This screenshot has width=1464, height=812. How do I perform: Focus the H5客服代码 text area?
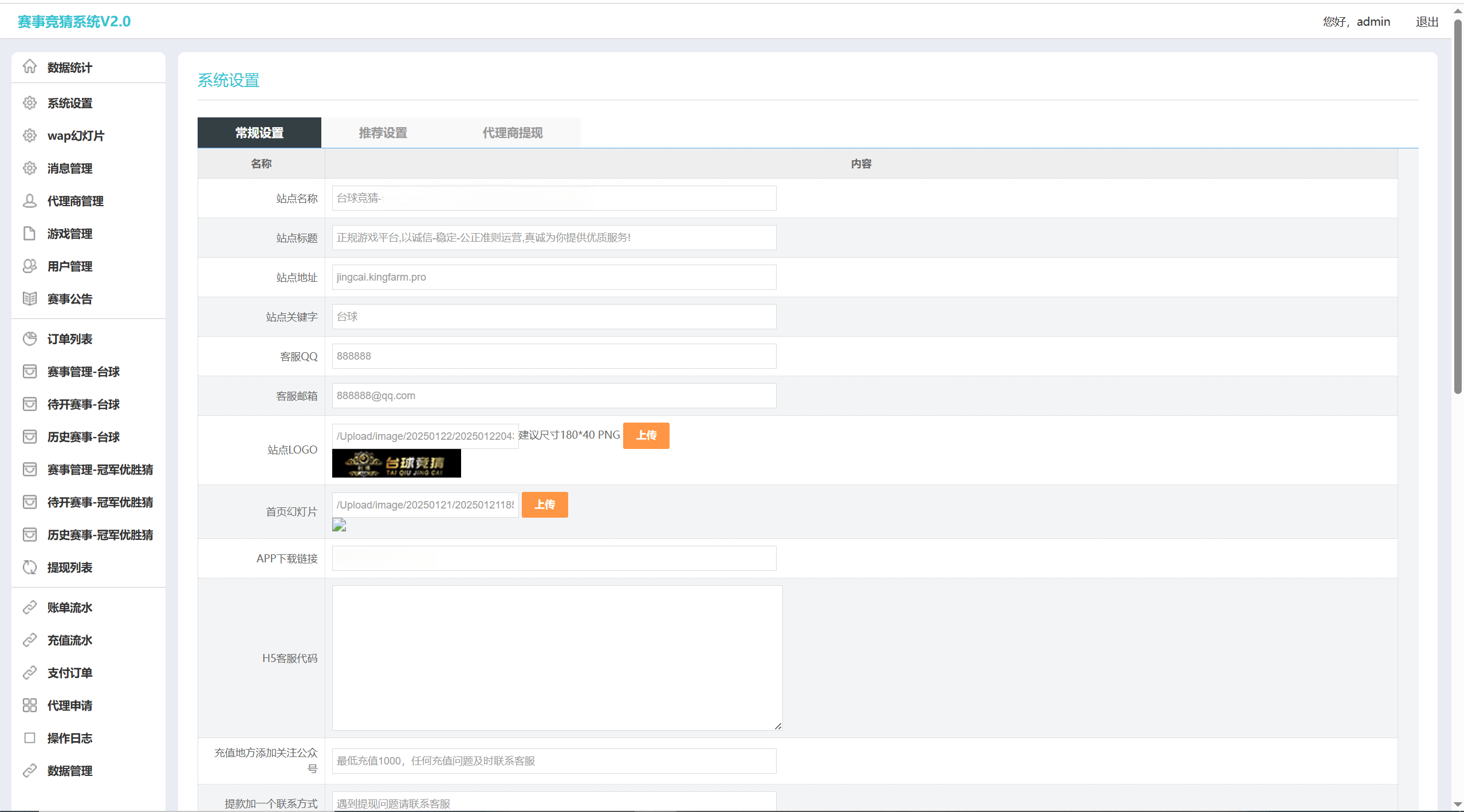coord(557,657)
